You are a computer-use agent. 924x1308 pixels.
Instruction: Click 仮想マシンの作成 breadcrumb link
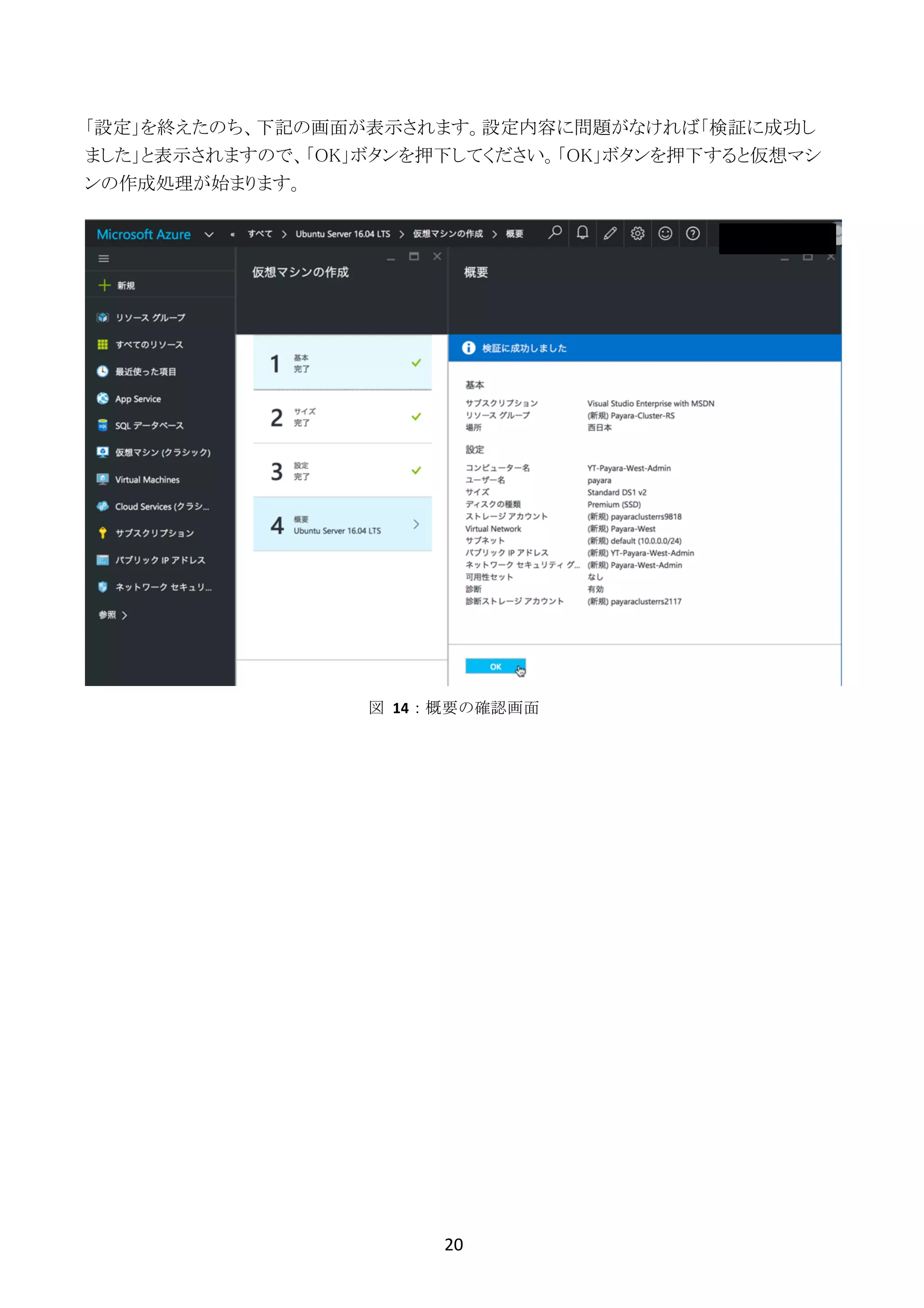448,234
